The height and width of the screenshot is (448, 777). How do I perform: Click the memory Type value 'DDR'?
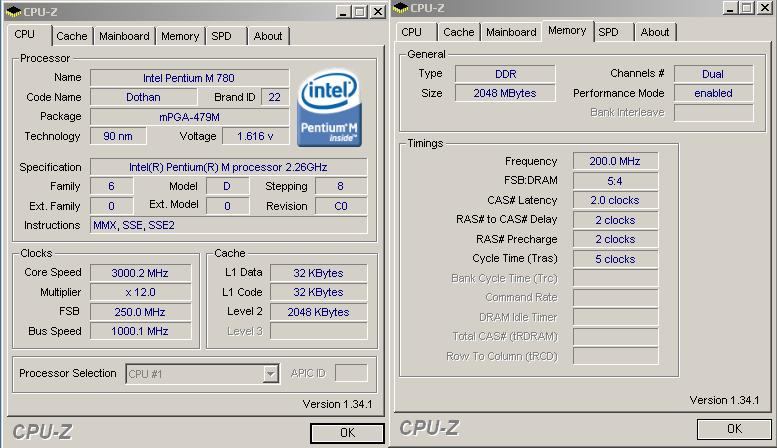(505, 74)
